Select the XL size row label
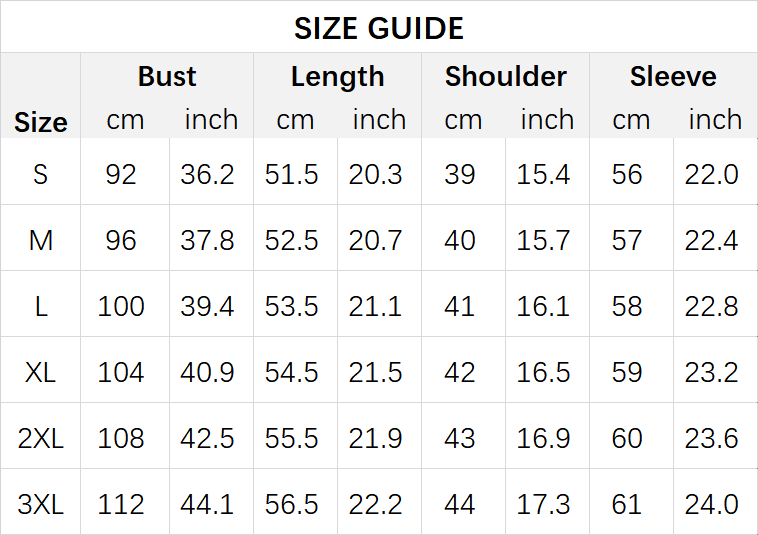 tap(41, 373)
